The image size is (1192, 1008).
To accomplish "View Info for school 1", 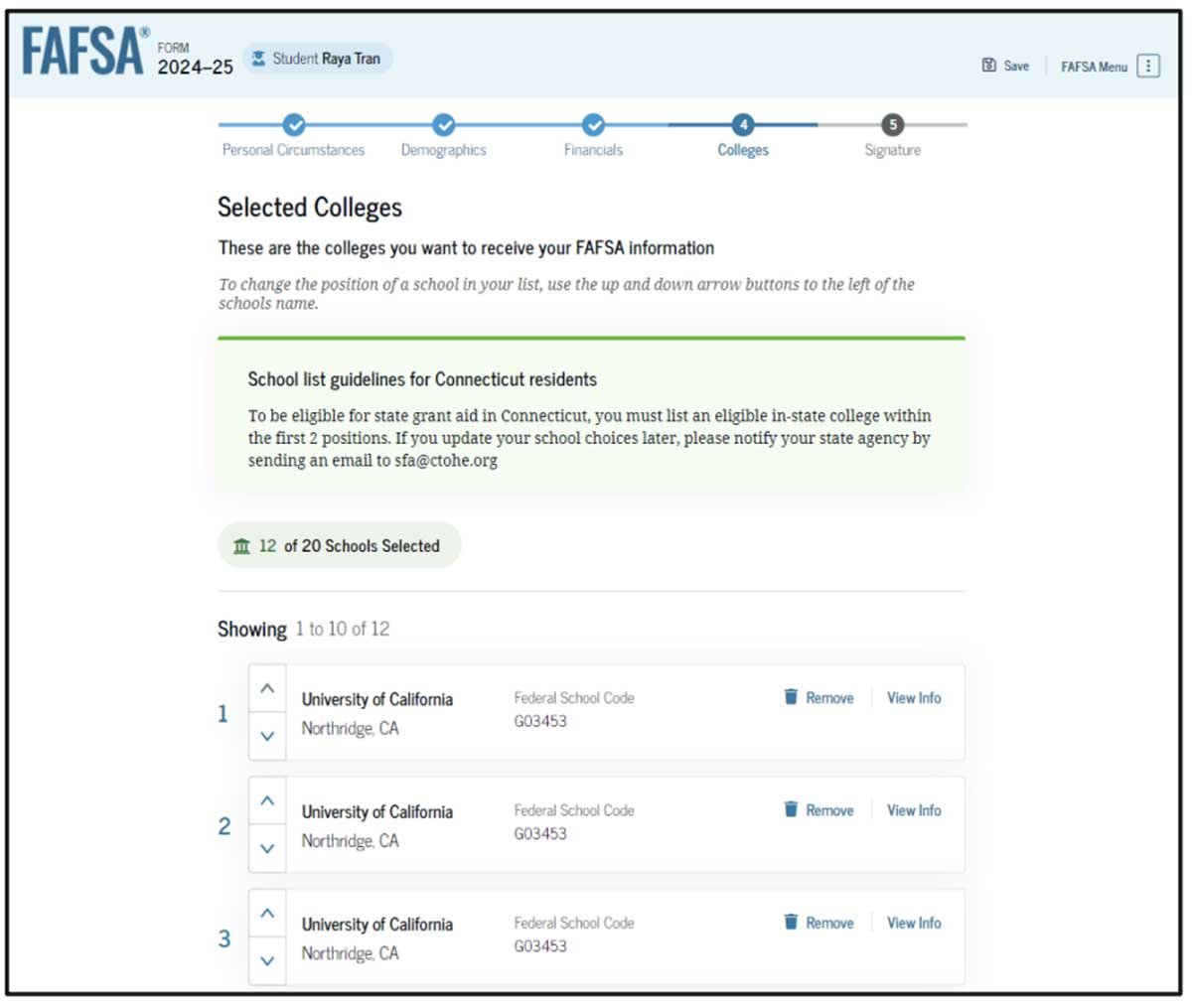I will pyautogui.click(x=914, y=698).
